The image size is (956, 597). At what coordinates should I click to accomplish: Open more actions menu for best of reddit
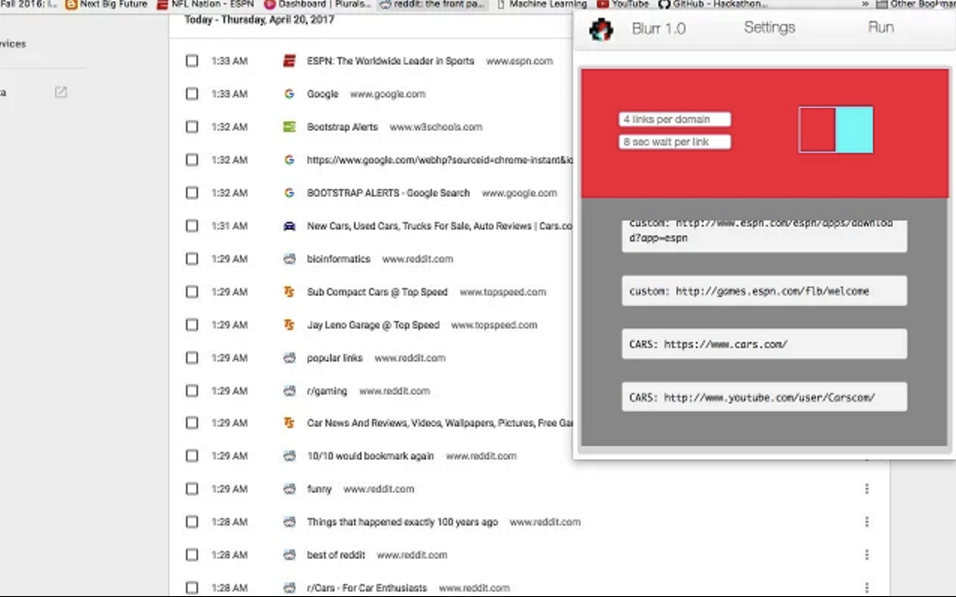[866, 554]
